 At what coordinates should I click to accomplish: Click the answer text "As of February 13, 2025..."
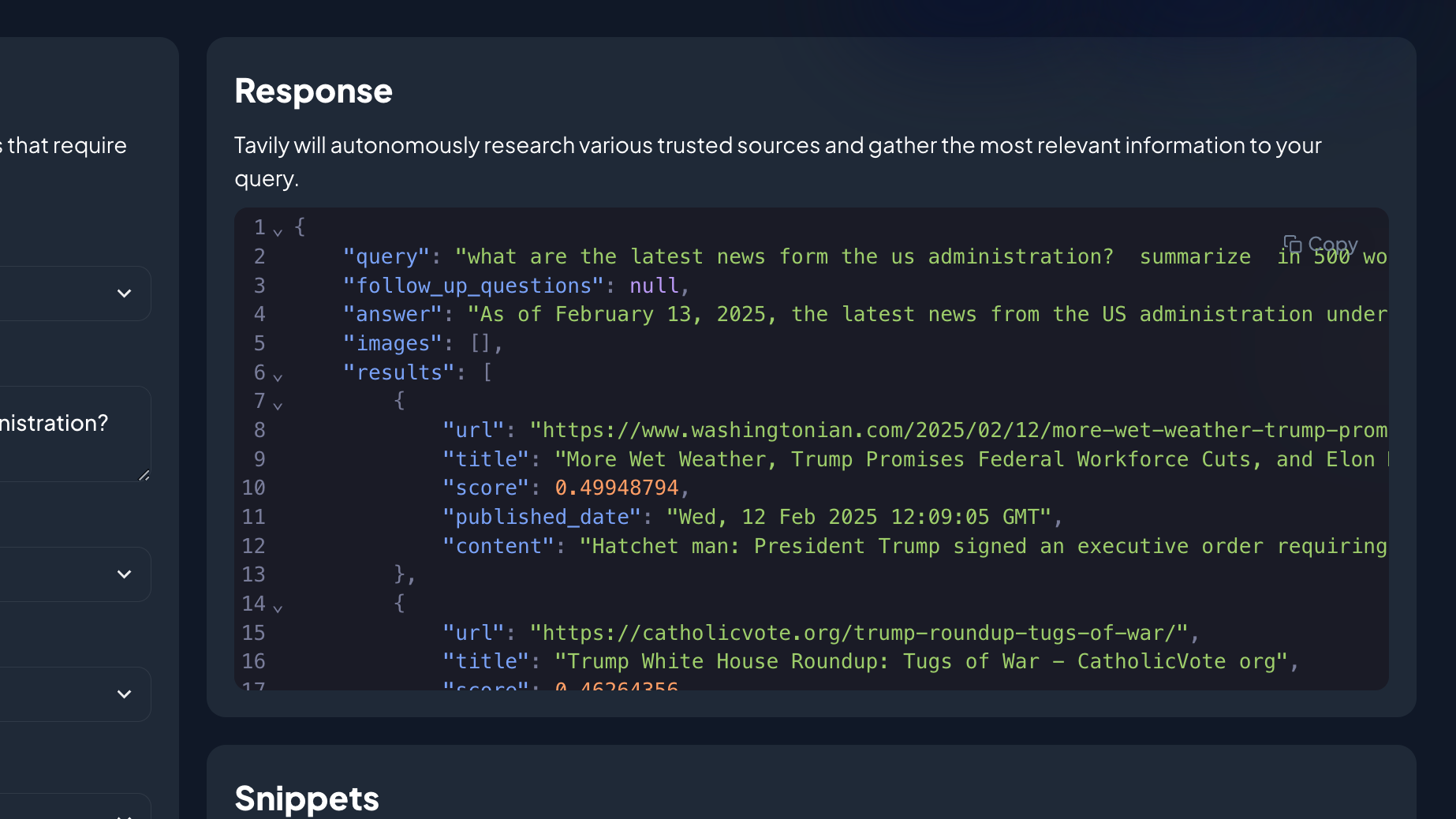point(928,314)
